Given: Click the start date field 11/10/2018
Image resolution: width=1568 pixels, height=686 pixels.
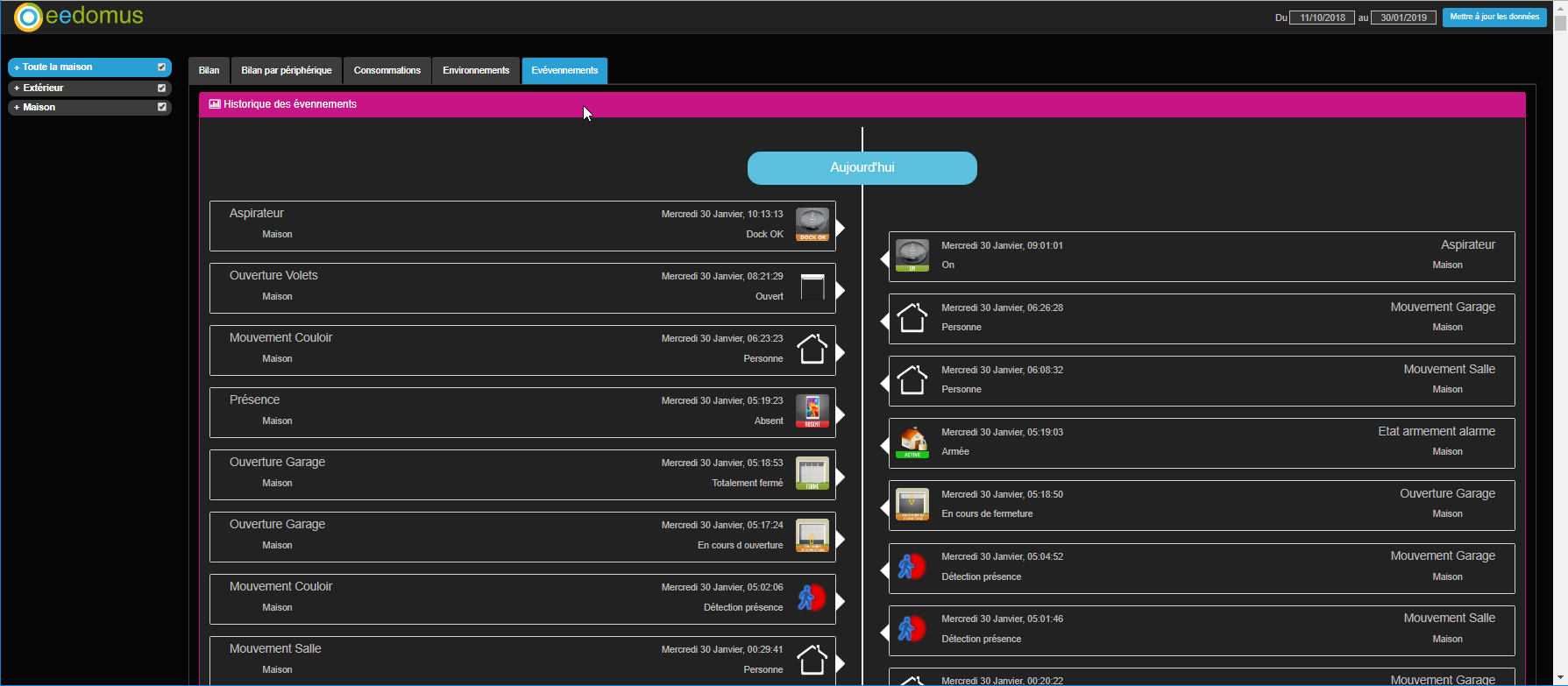Looking at the screenshot, I should pos(1322,18).
